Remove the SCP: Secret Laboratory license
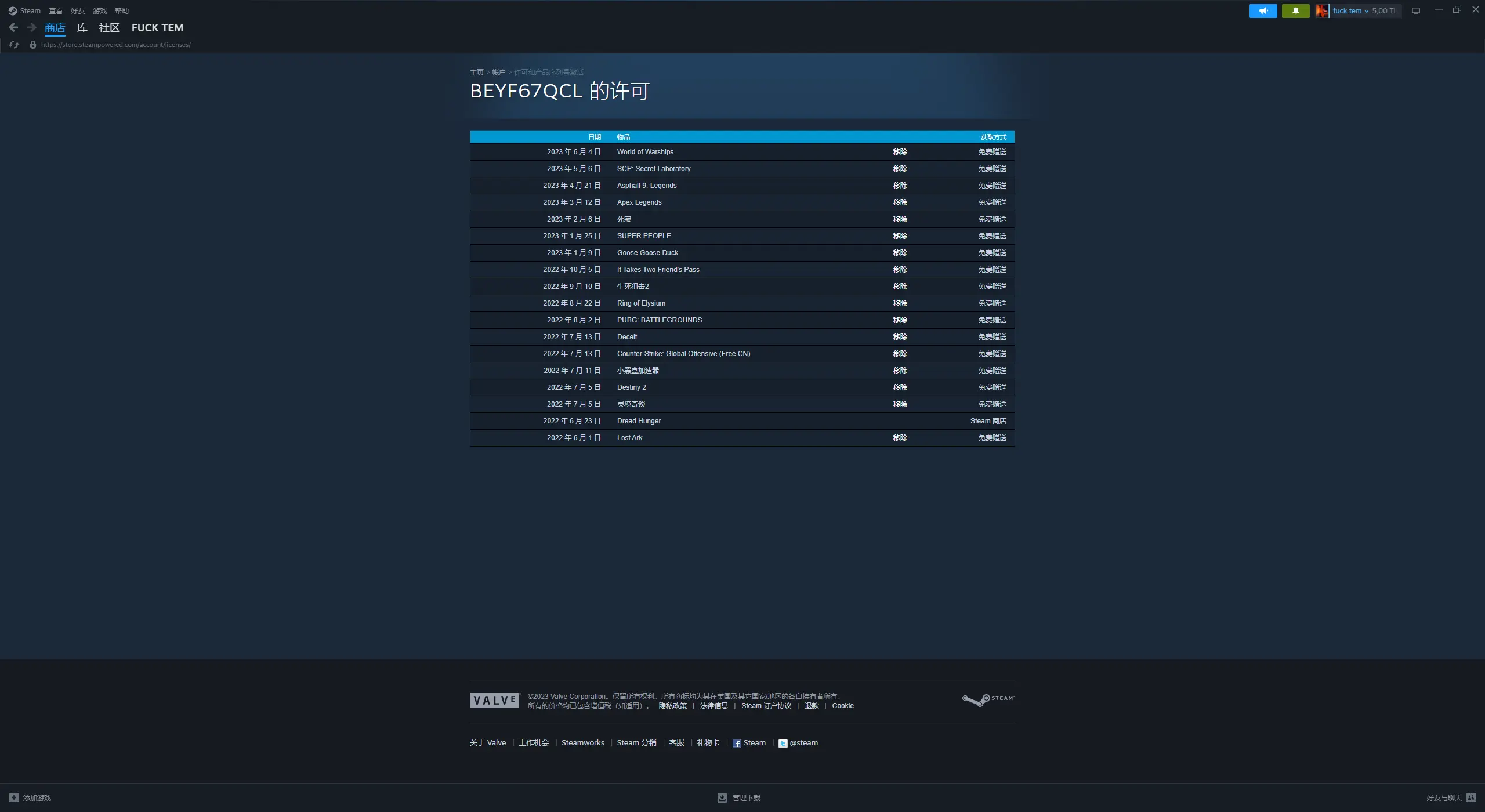Screen dimensions: 1485x812 (900, 168)
